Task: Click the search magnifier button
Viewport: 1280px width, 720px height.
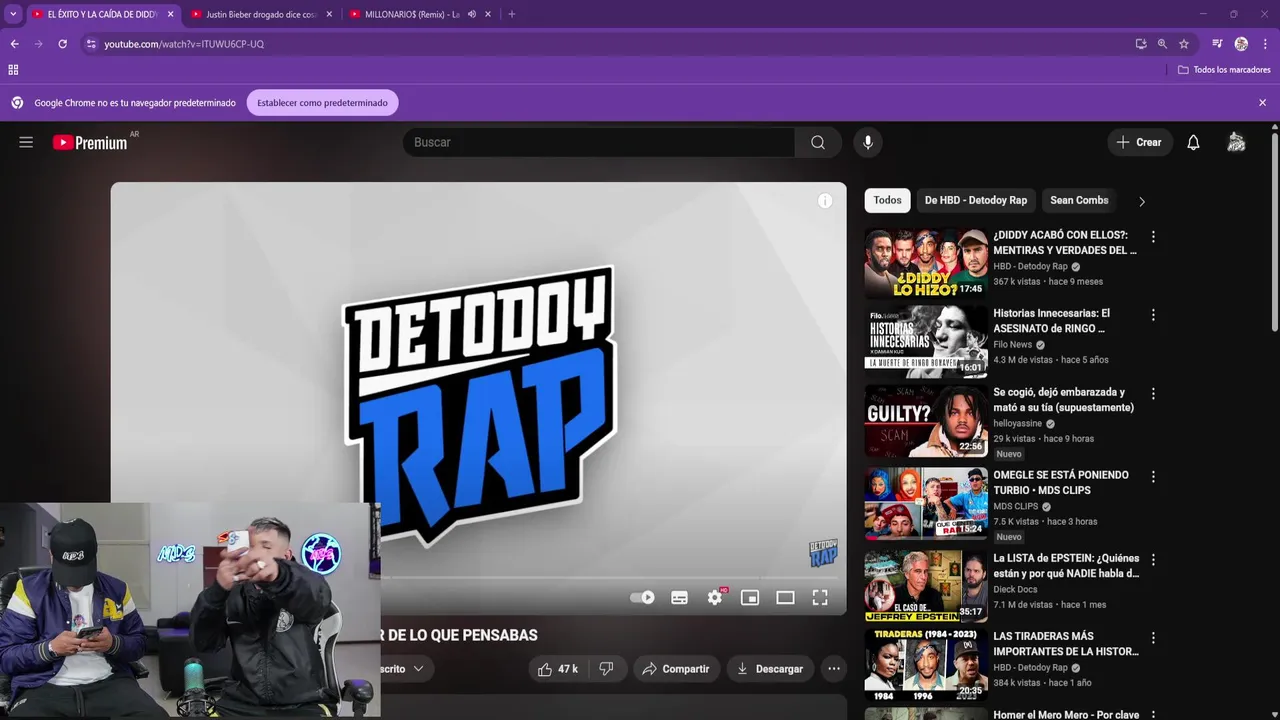Action: tap(818, 142)
